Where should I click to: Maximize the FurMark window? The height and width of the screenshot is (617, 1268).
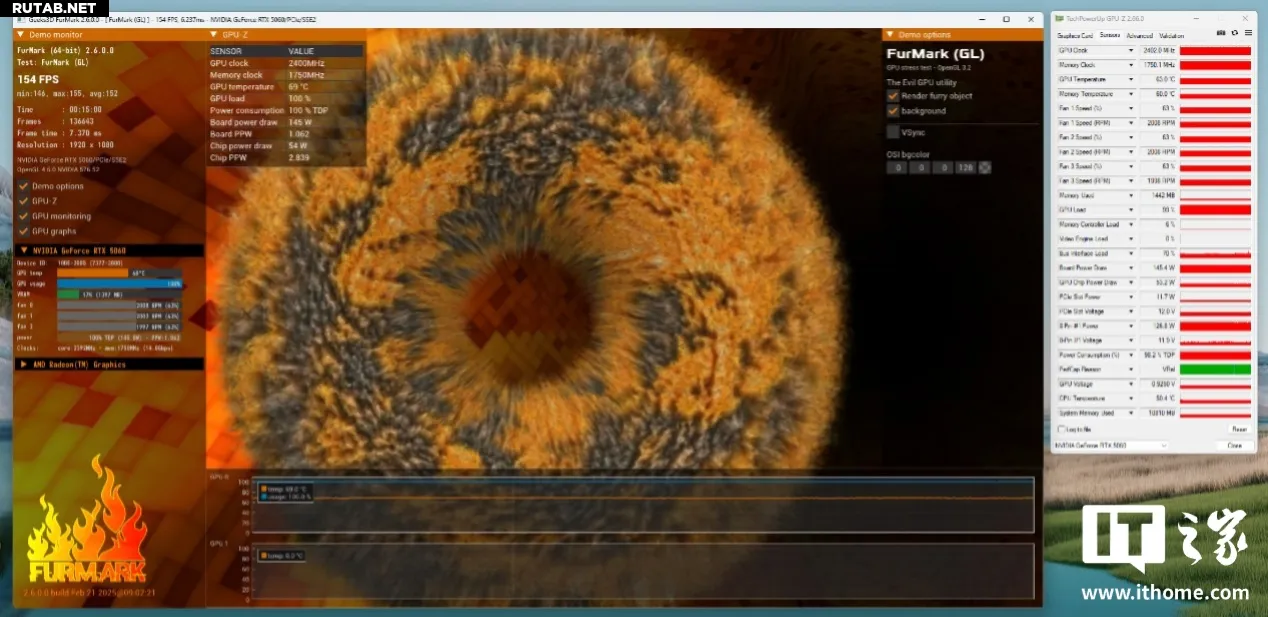tap(1005, 19)
